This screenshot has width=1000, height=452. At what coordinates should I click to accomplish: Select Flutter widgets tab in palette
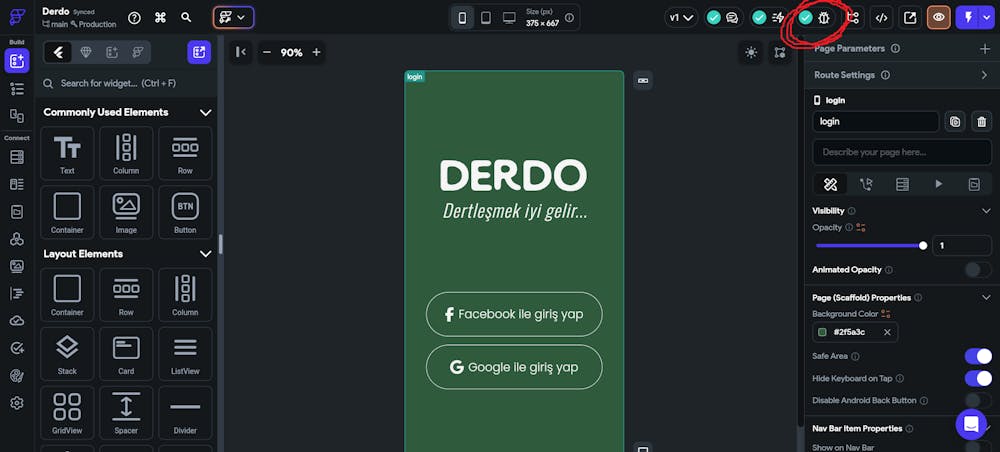coord(58,52)
